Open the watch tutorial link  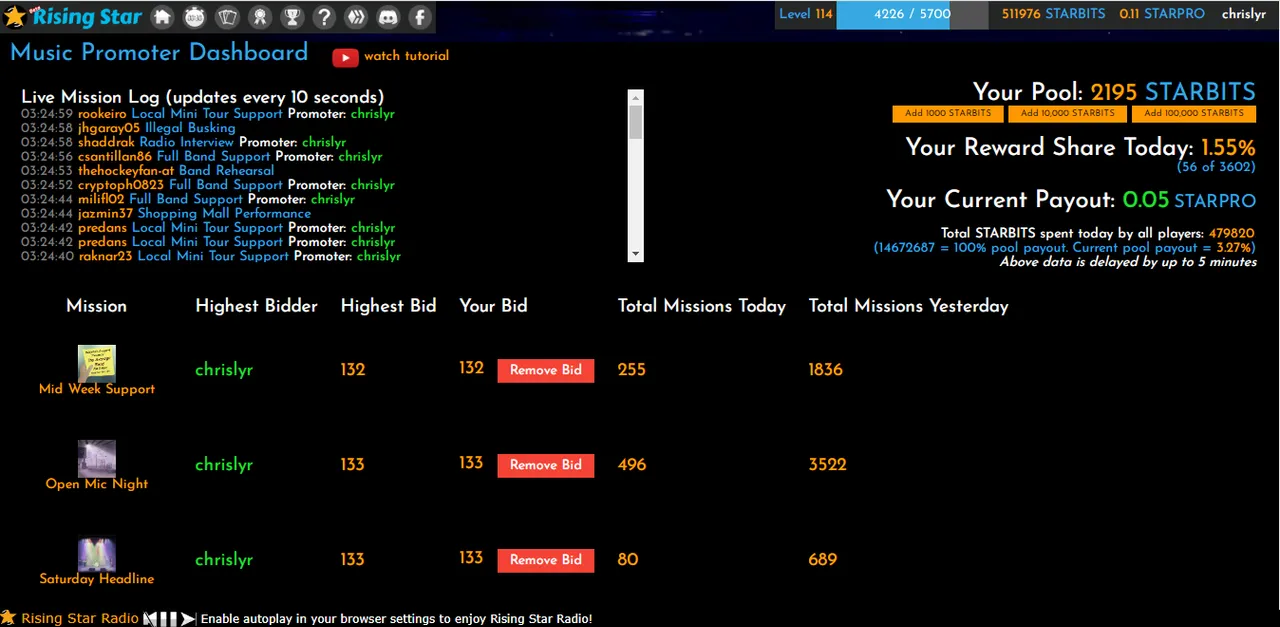click(x=406, y=56)
